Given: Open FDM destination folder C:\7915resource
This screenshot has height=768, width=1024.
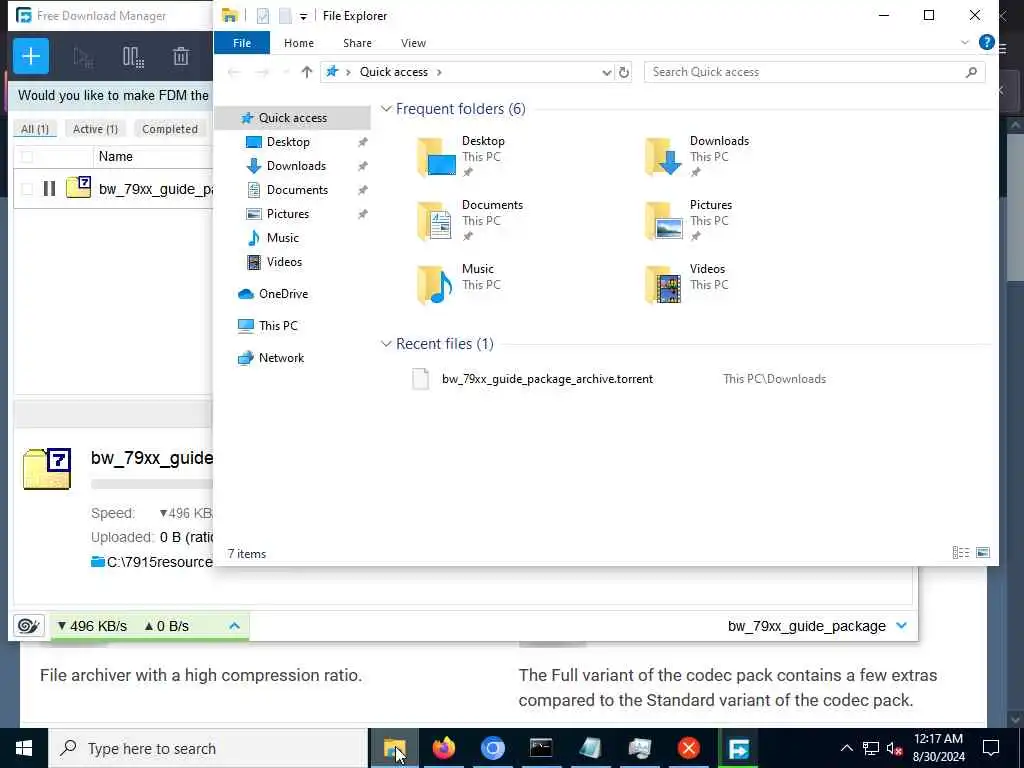Looking at the screenshot, I should coord(160,562).
